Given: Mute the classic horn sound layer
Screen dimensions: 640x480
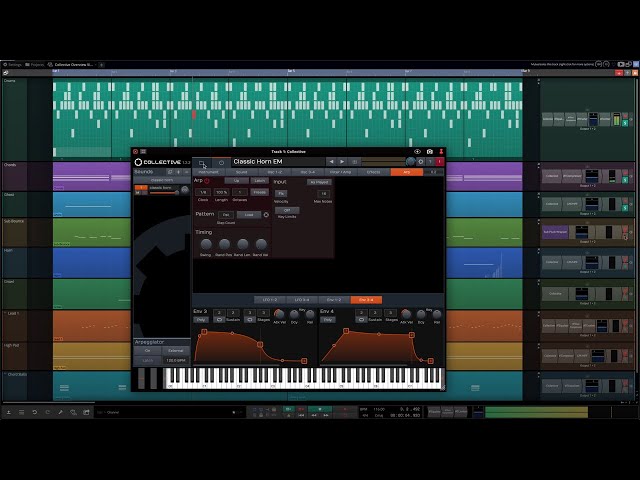Looking at the screenshot, I should pyautogui.click(x=138, y=193).
